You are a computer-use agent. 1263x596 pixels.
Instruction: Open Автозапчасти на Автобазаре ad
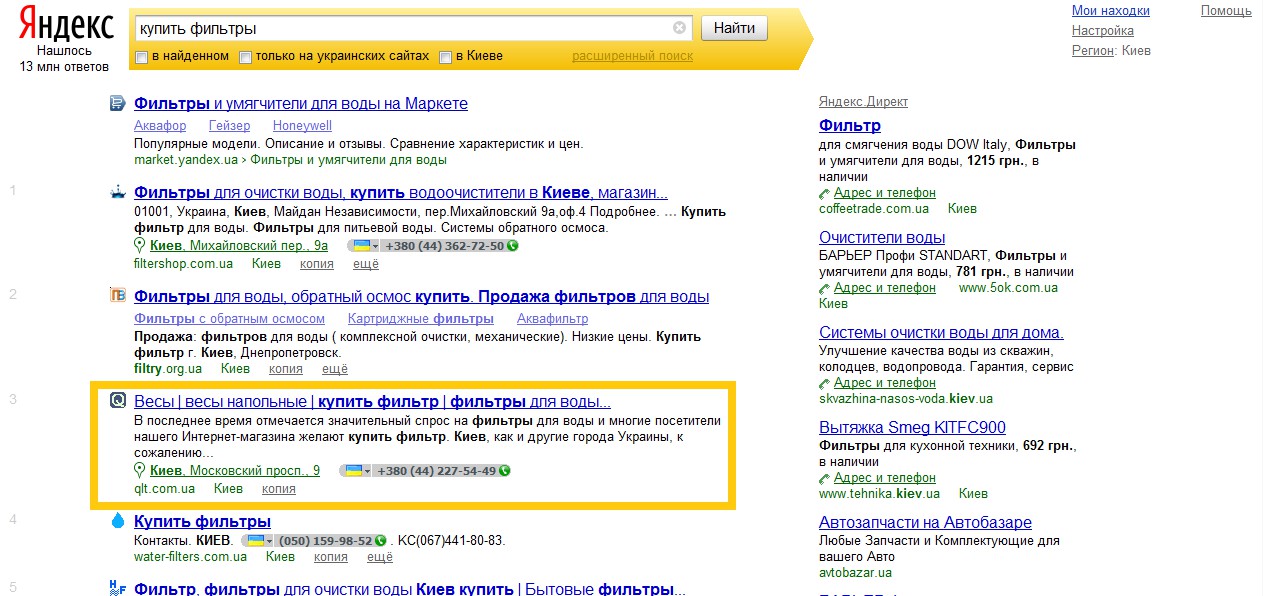pyautogui.click(x=925, y=523)
